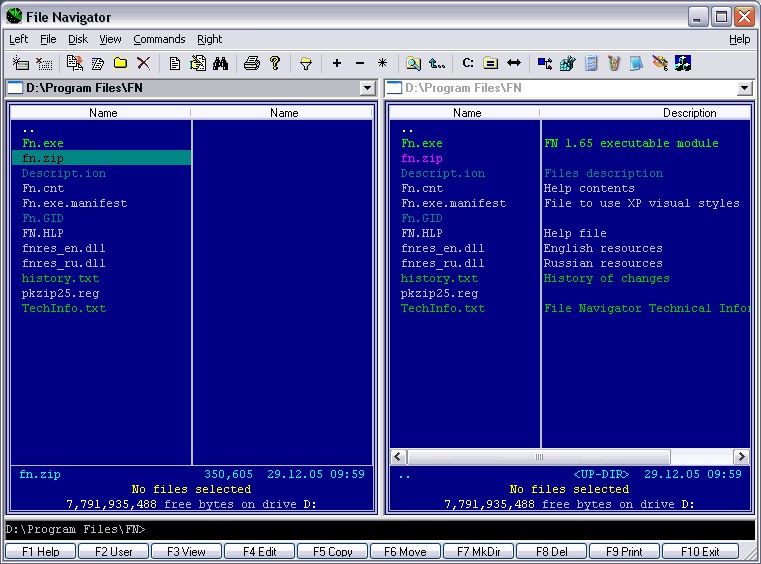Select history.txt in the left panel
This screenshot has width=761, height=564.
60,278
